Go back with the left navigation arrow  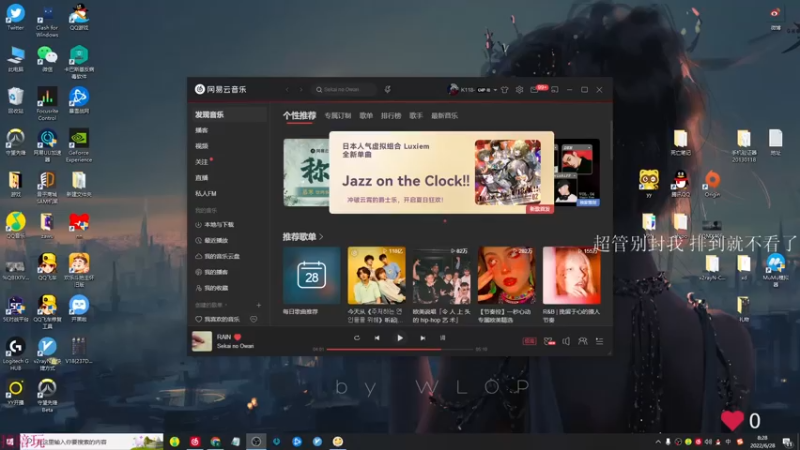pyautogui.click(x=287, y=90)
